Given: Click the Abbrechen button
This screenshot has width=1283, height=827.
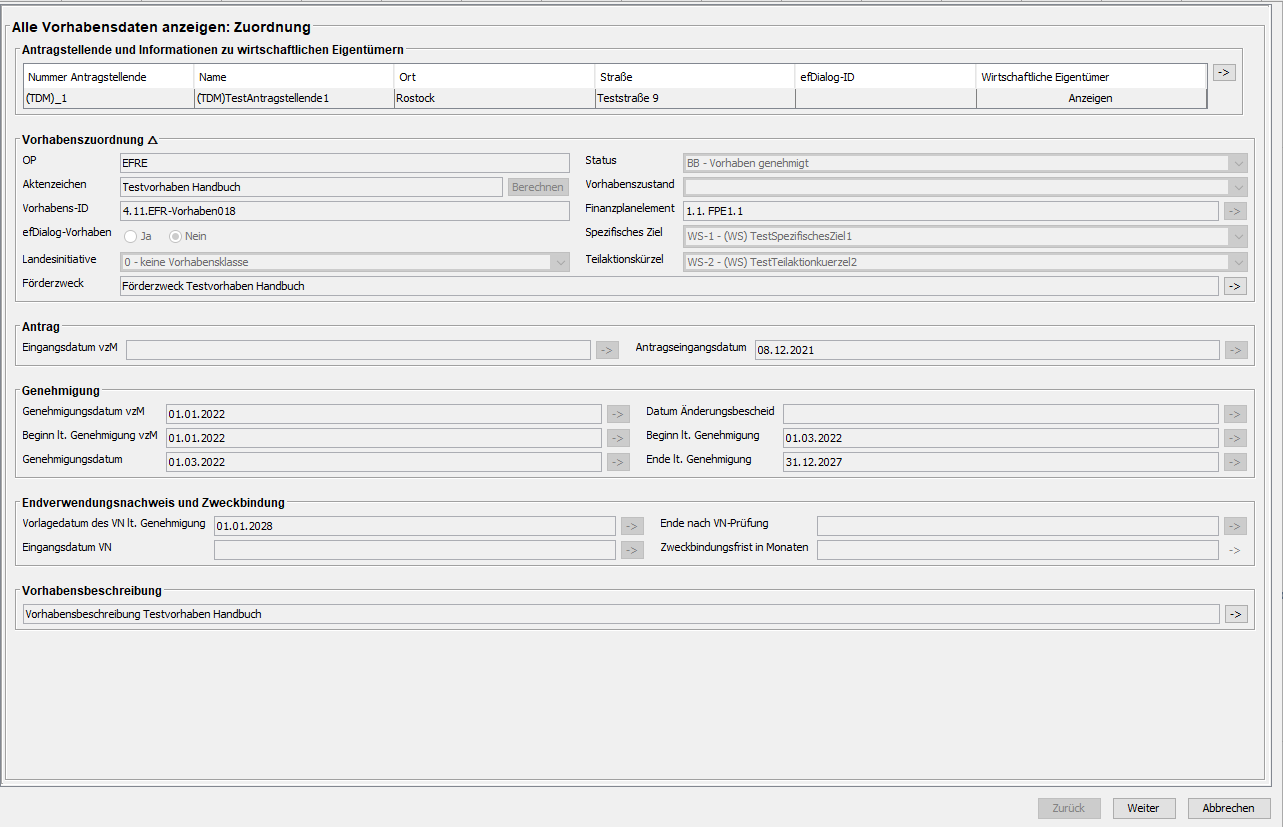Looking at the screenshot, I should (1228, 808).
